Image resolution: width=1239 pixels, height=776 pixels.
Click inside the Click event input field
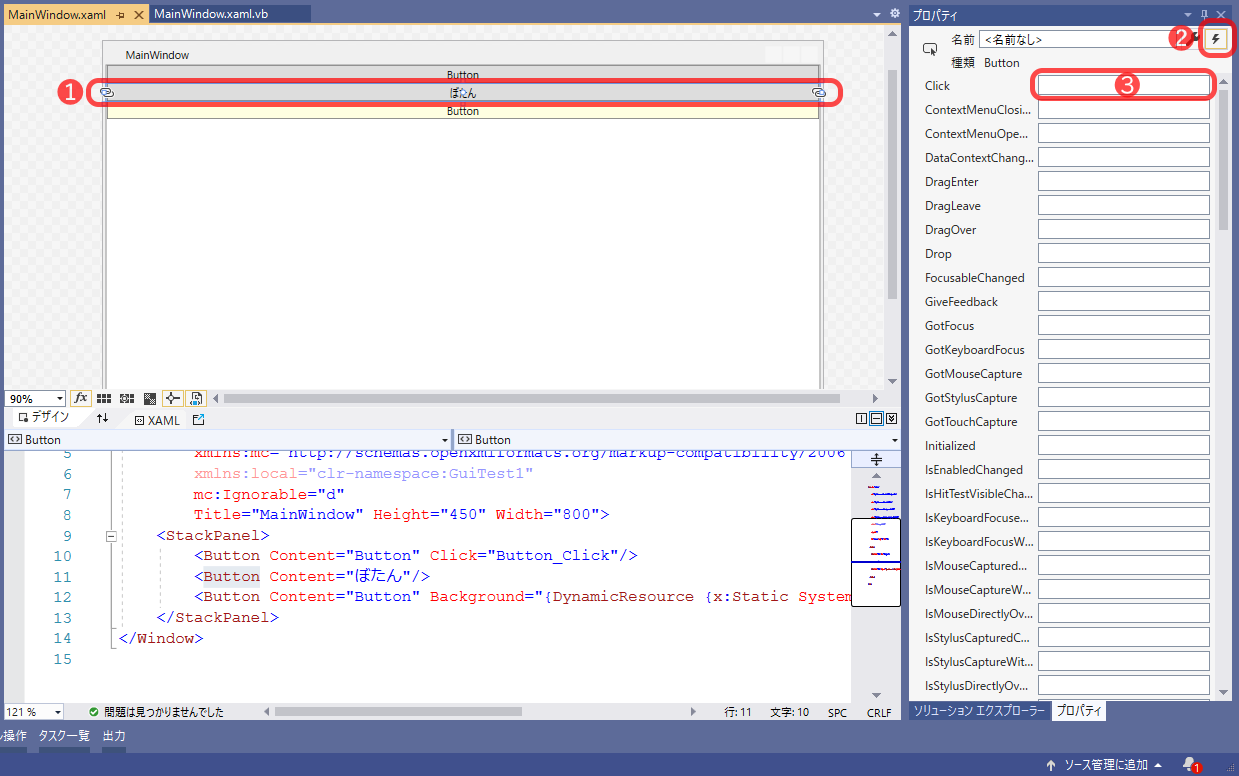[1123, 85]
